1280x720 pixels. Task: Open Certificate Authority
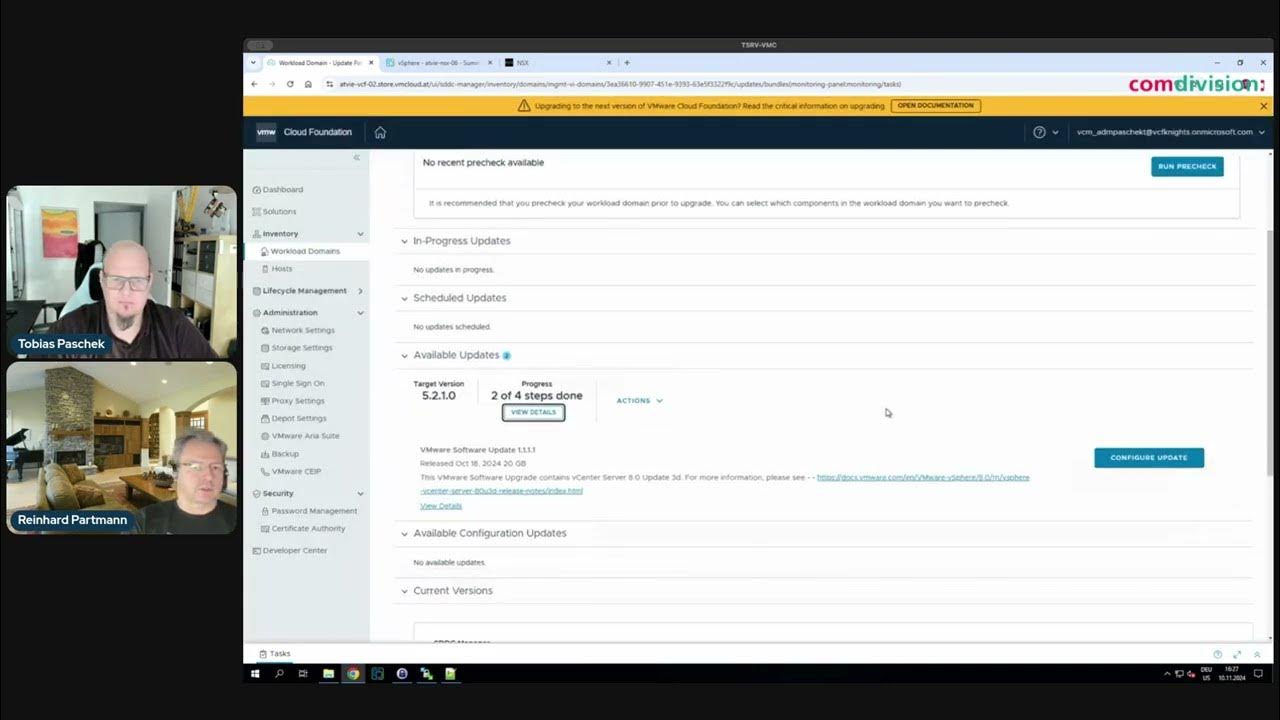point(308,528)
